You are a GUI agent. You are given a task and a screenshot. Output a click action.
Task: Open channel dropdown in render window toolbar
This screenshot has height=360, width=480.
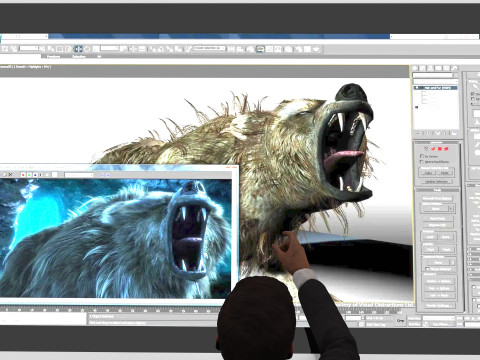pos(79,175)
